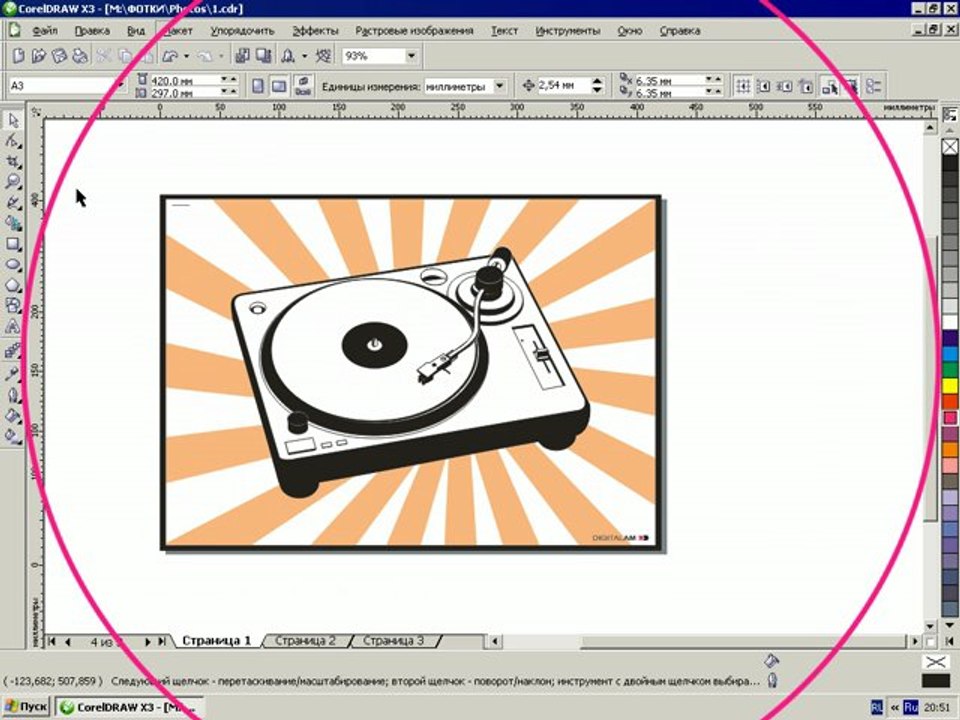Click the page height field 297.0 мм
Image resolution: width=960 pixels, height=720 pixels.
point(184,92)
